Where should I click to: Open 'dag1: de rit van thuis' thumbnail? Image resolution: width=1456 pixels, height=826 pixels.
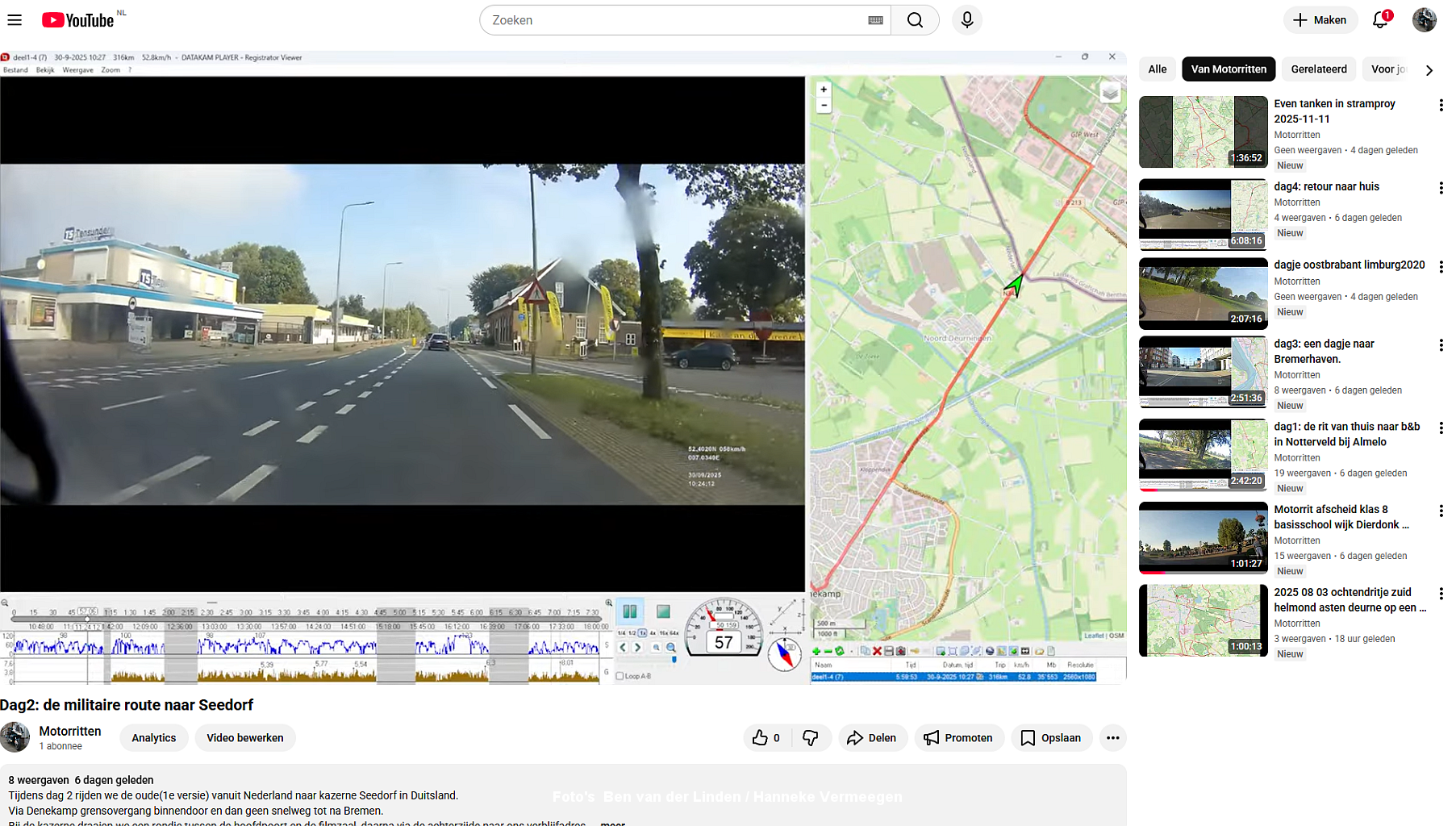click(1204, 455)
